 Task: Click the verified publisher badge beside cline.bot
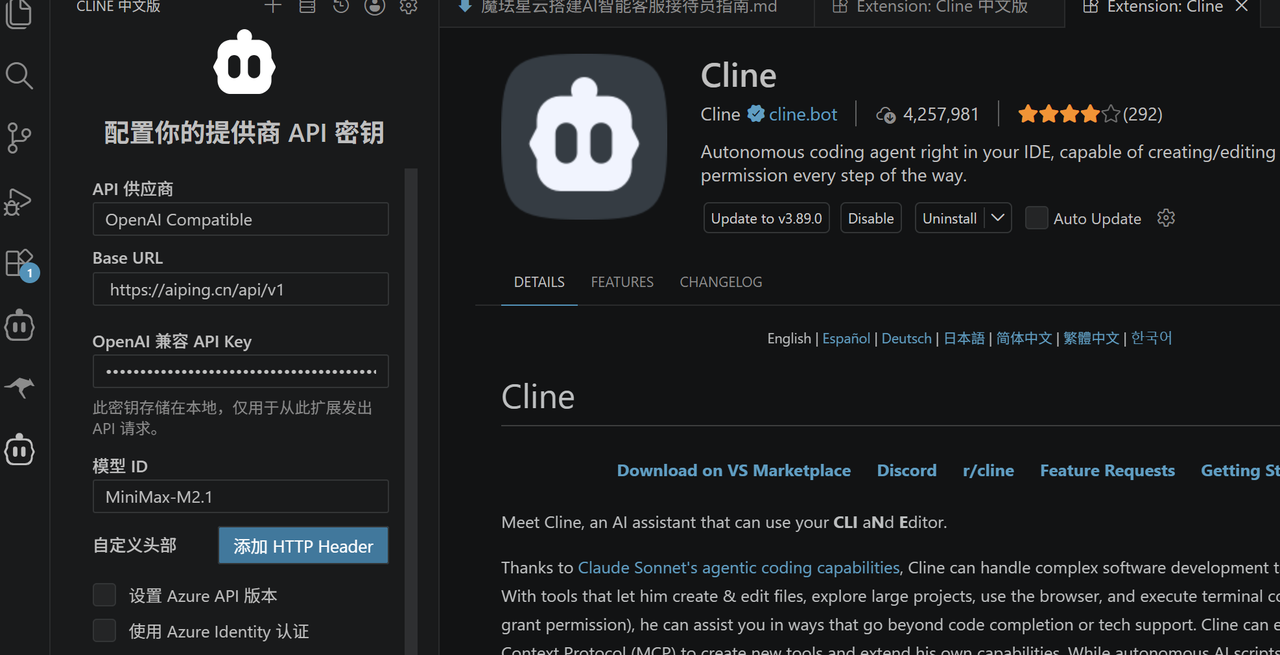click(756, 114)
